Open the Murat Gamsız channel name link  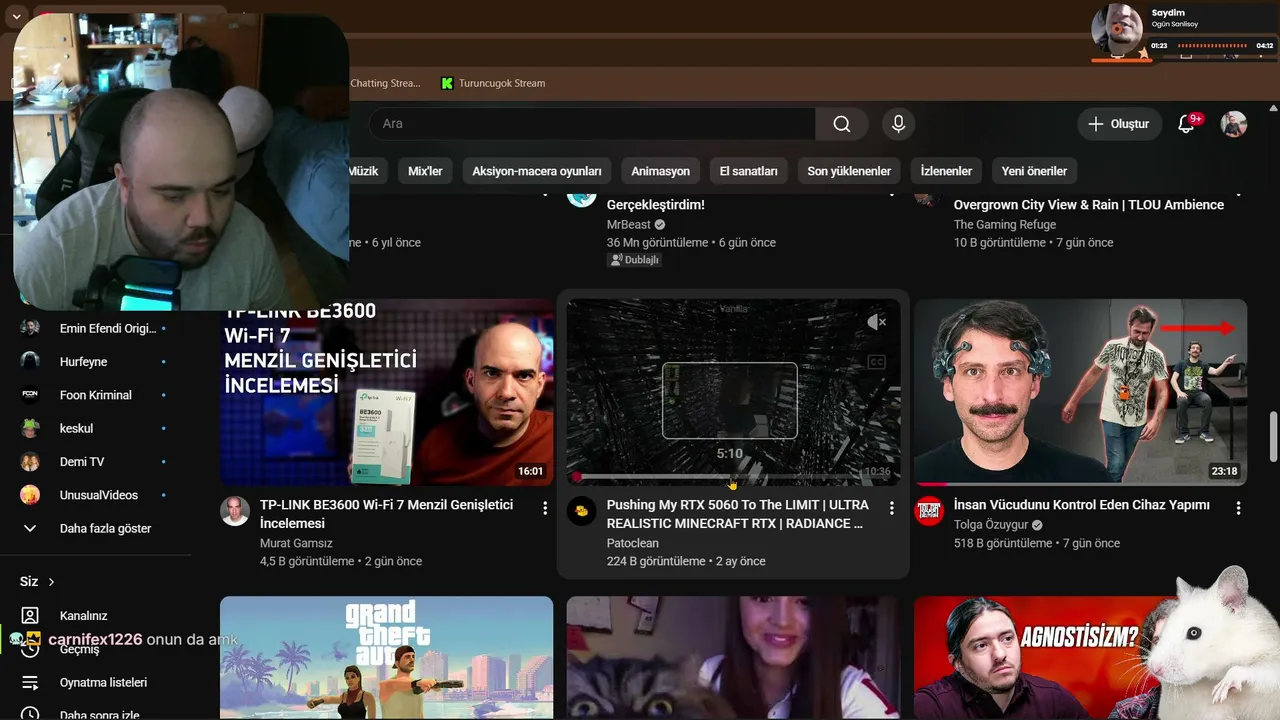click(296, 543)
